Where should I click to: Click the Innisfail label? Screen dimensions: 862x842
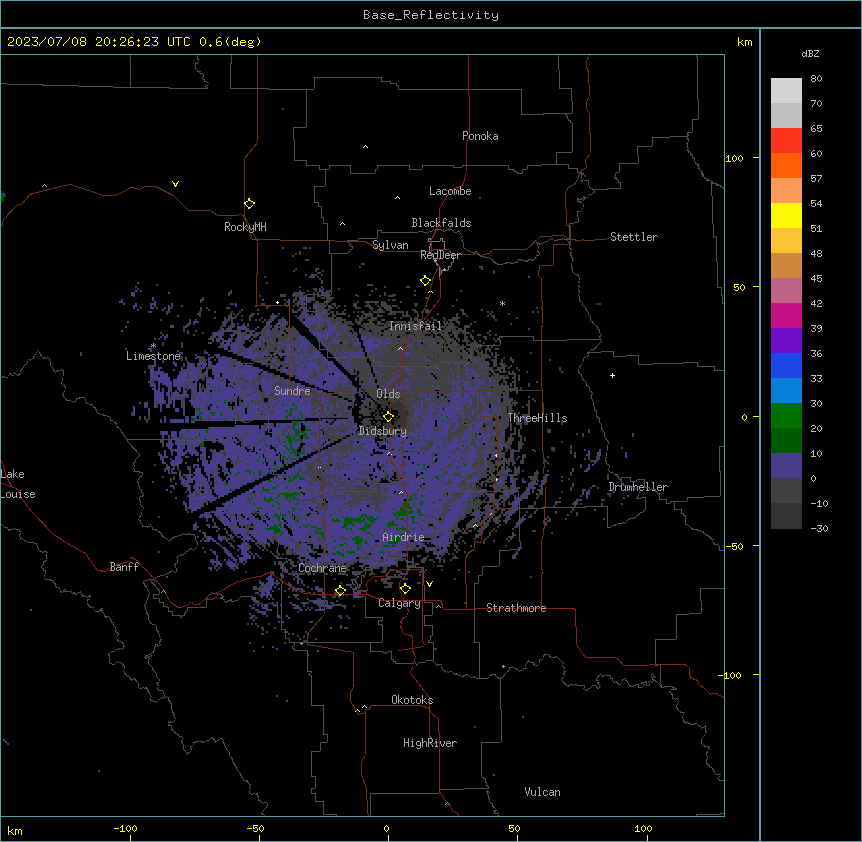[x=415, y=326]
